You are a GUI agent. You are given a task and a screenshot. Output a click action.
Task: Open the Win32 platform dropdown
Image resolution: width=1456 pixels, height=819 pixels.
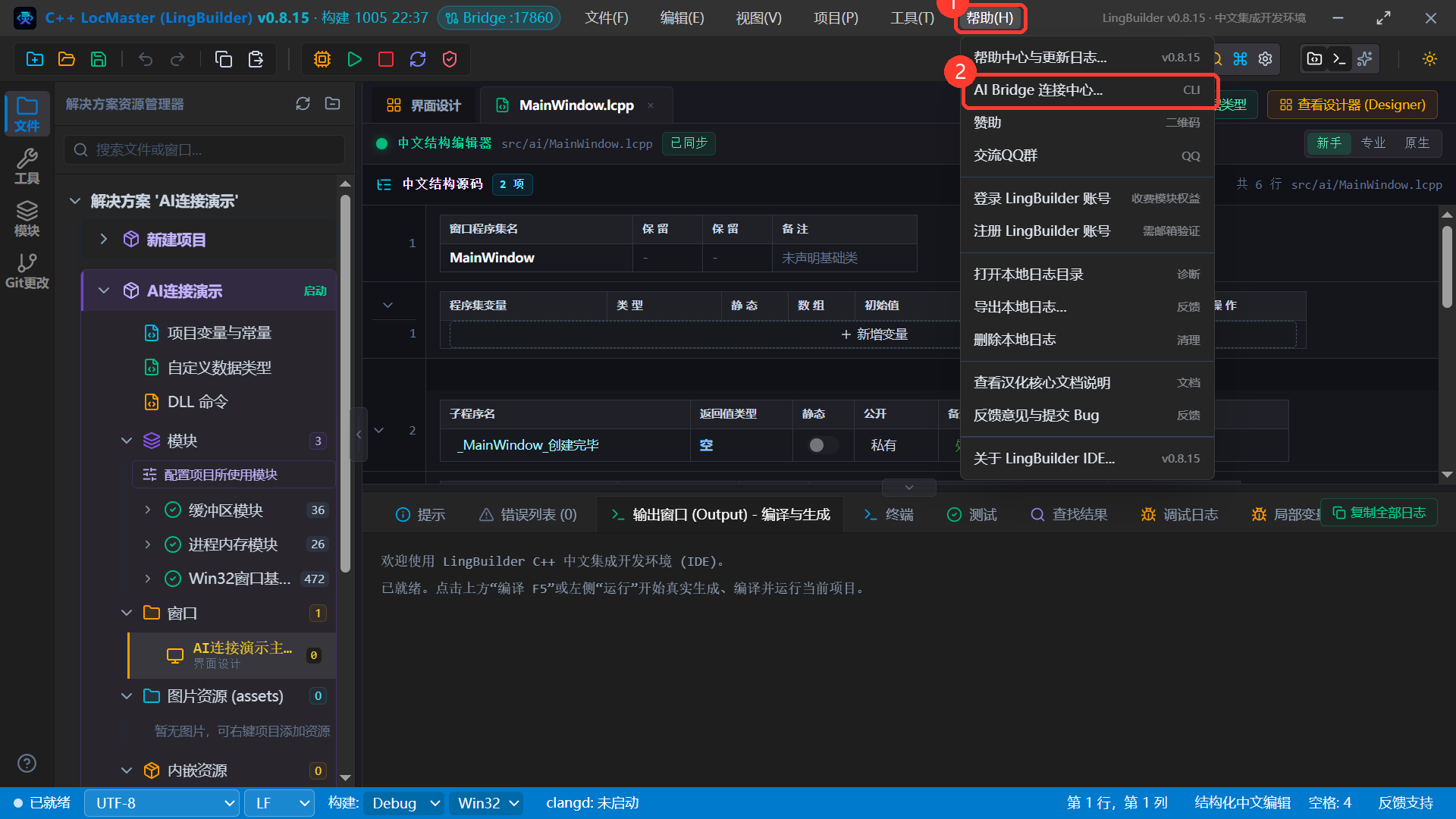(487, 803)
